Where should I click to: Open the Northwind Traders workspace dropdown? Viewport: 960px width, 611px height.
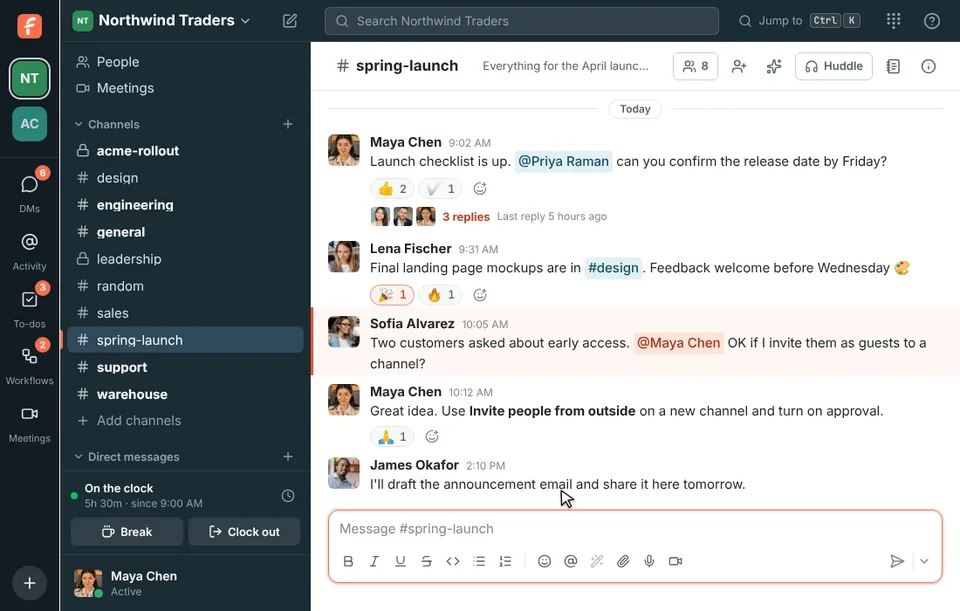(x=162, y=21)
